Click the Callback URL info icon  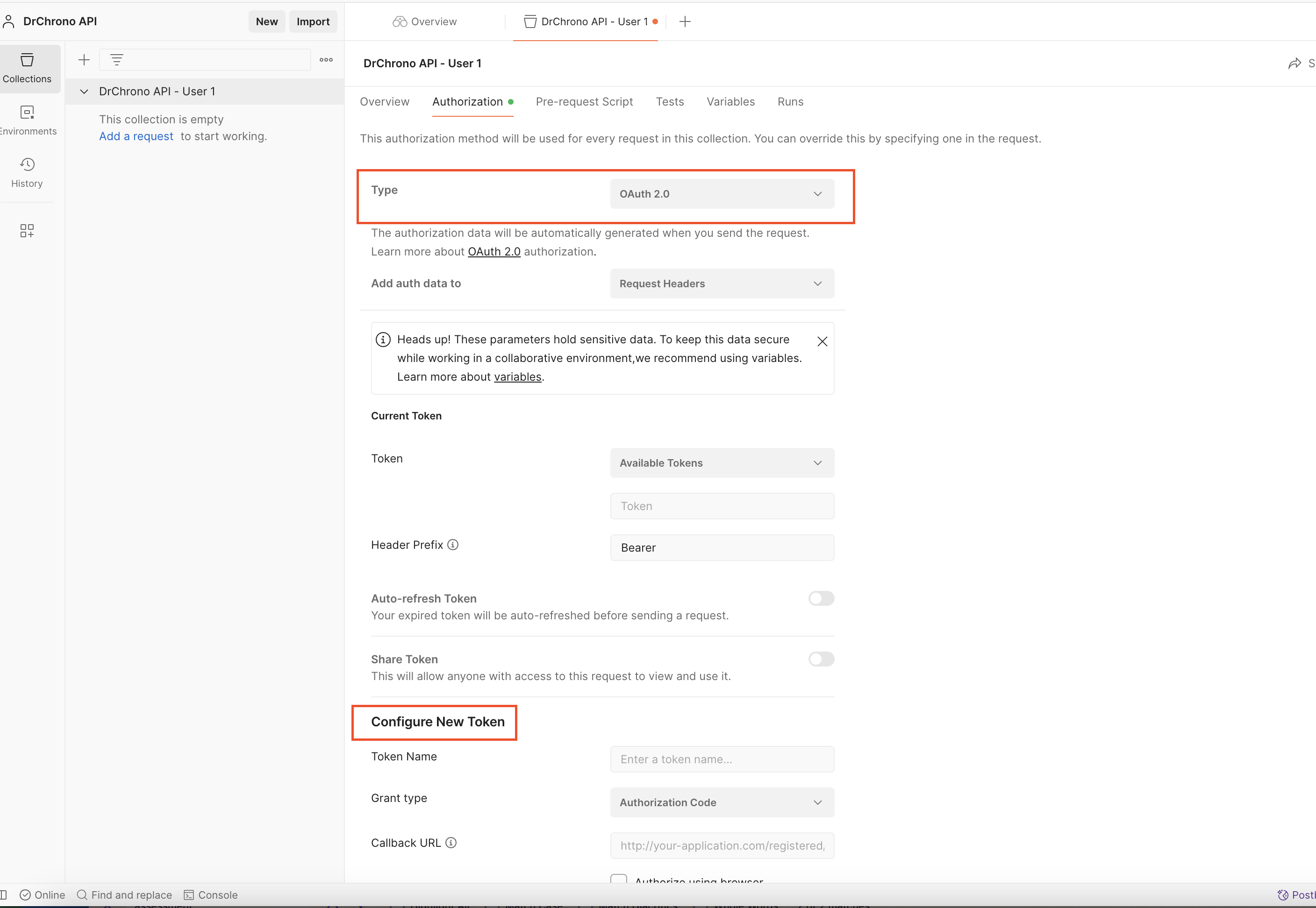coord(451,843)
